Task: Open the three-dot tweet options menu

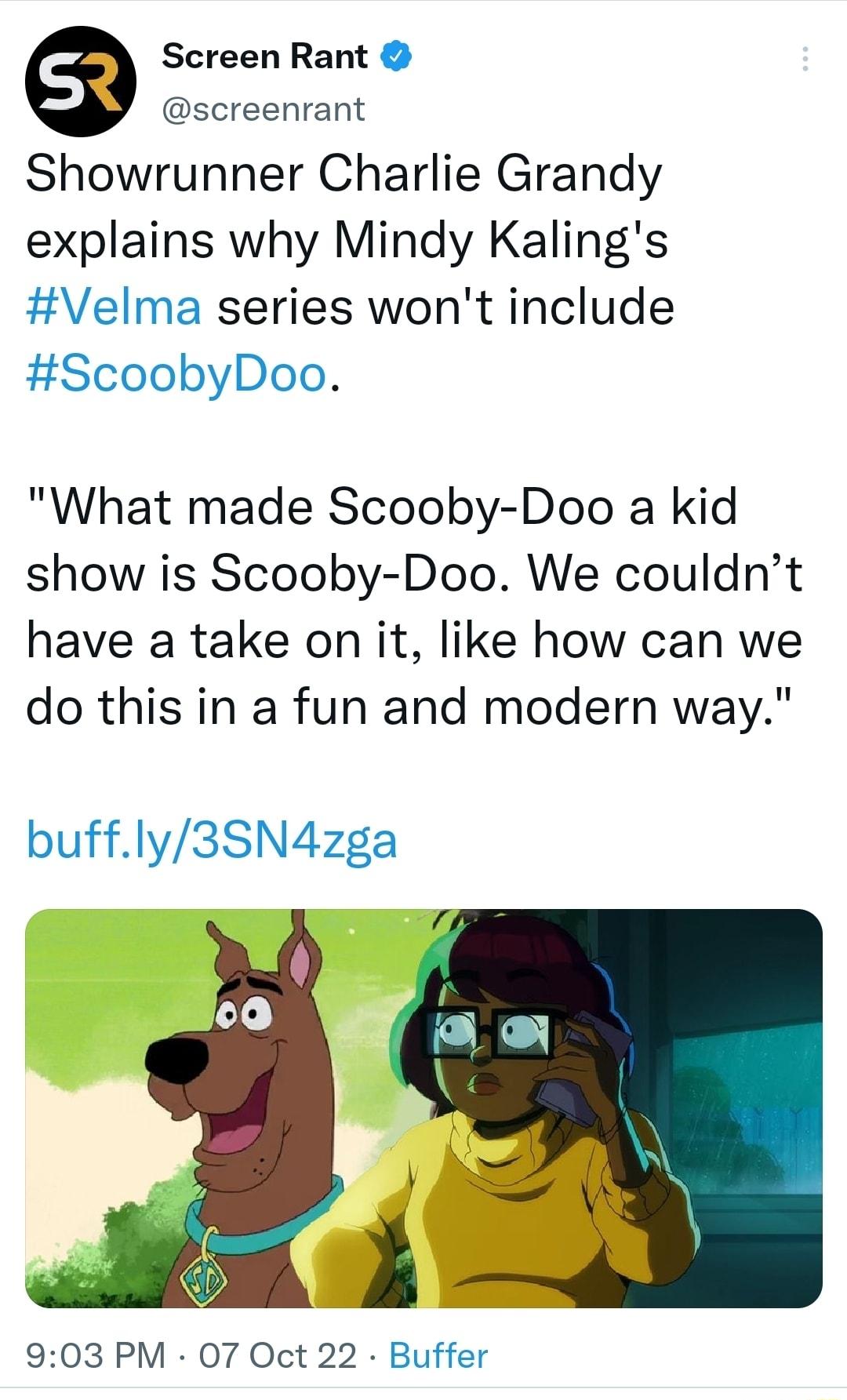Action: pos(806,56)
